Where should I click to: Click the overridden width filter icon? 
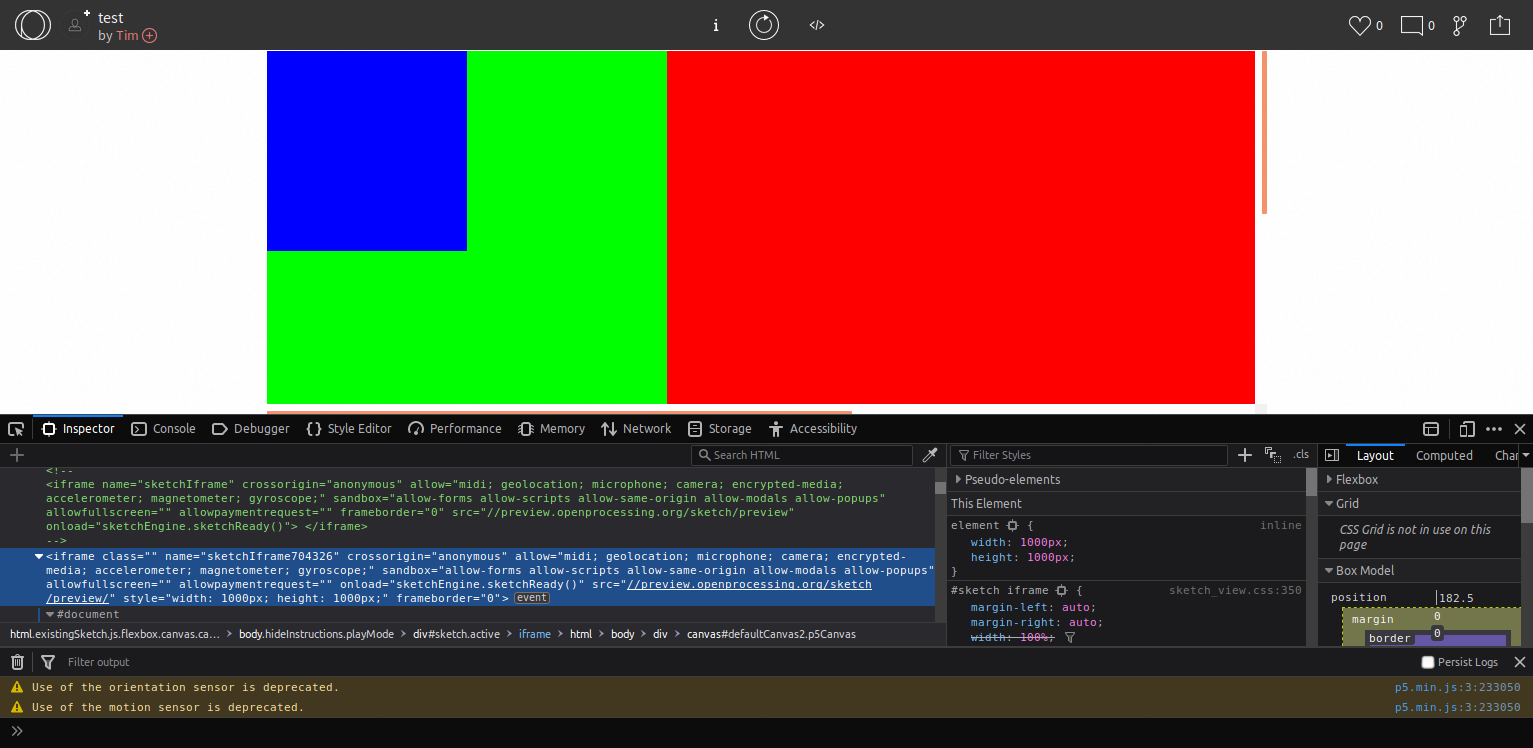pos(1069,638)
